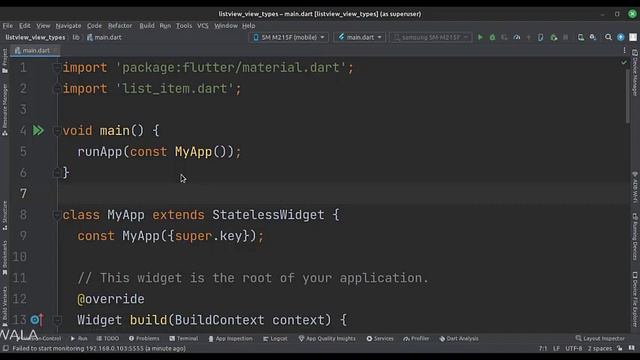
Task: Open the Navigate menu
Action: pyautogui.click(x=68, y=25)
